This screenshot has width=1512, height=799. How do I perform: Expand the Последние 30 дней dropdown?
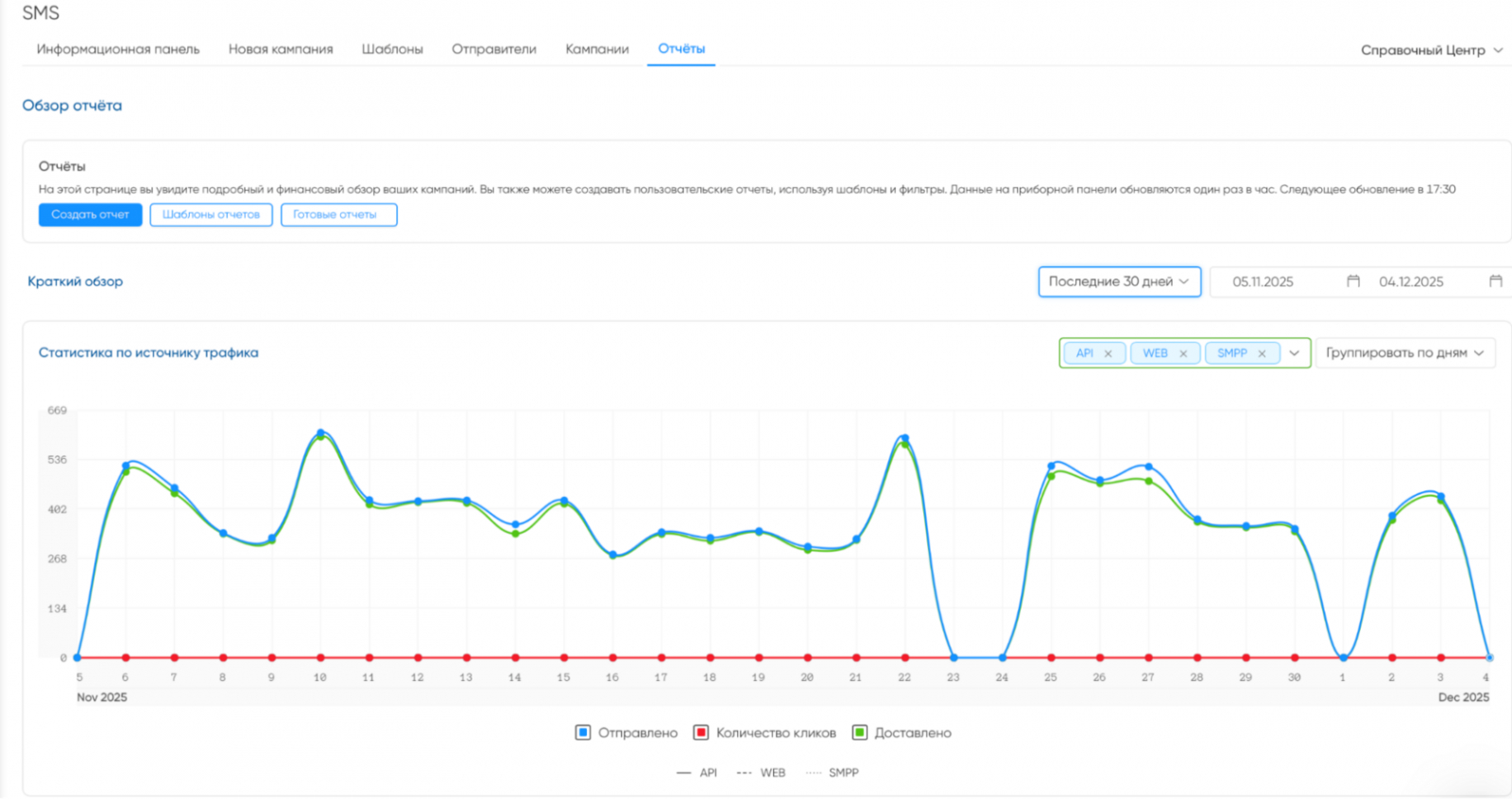click(1120, 281)
